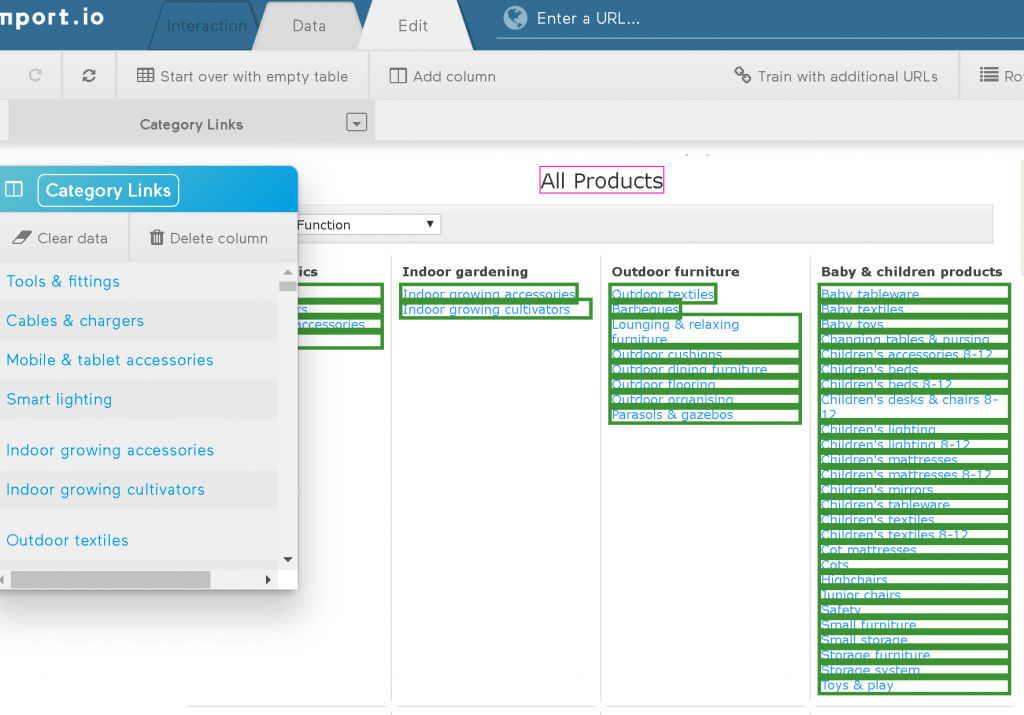Open the Category Links column header dropdown
Screen dimensions: 1024x715
[356, 123]
